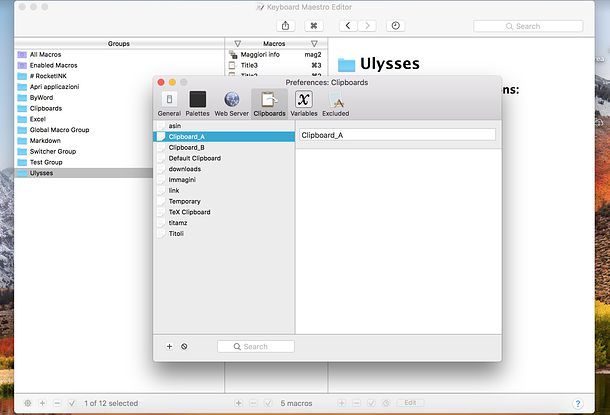
Task: Edit the Clipboard_A name field
Action: (397, 135)
